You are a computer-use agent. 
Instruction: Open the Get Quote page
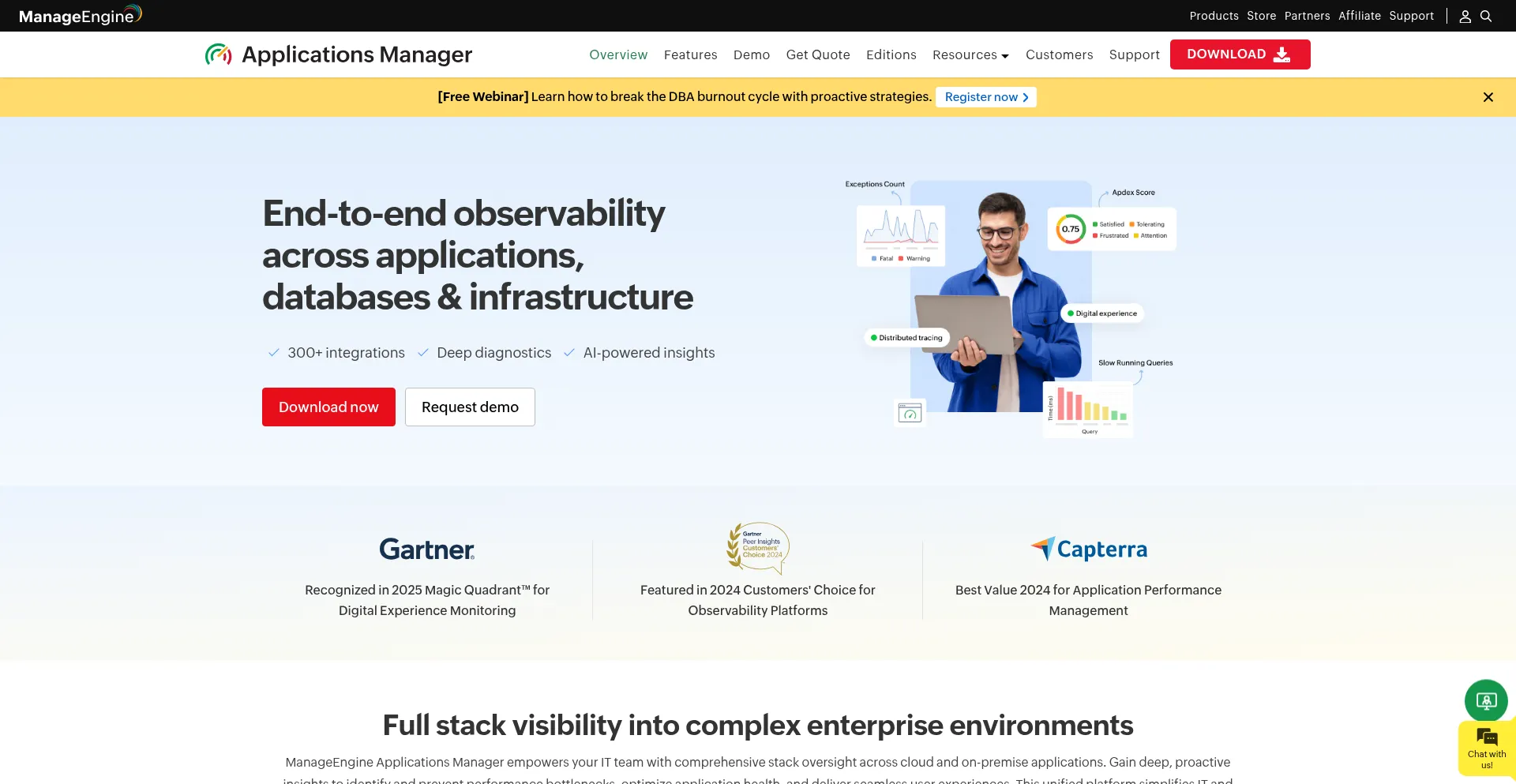coord(818,54)
